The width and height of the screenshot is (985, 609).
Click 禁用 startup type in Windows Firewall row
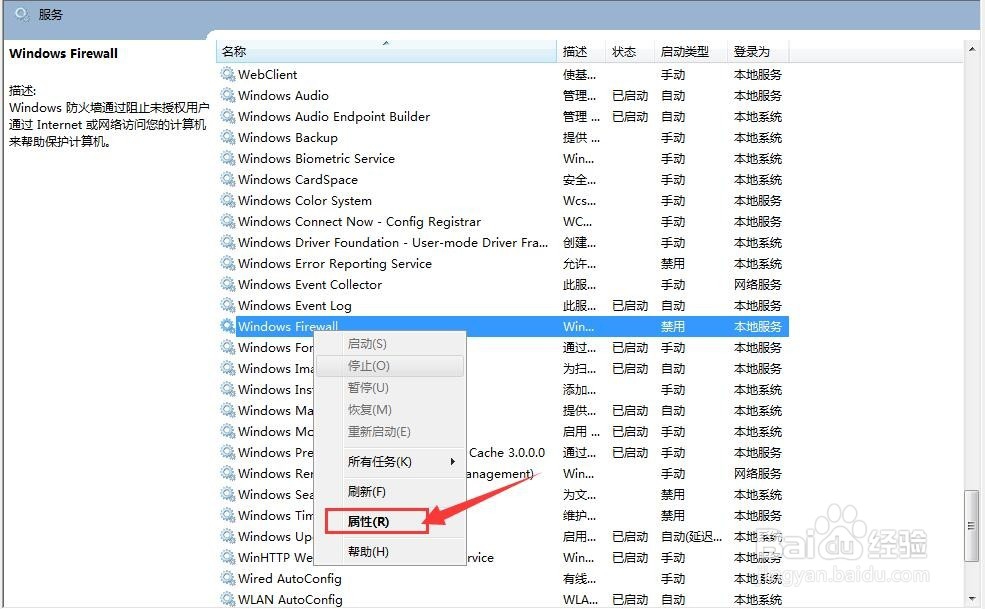pyautogui.click(x=673, y=326)
